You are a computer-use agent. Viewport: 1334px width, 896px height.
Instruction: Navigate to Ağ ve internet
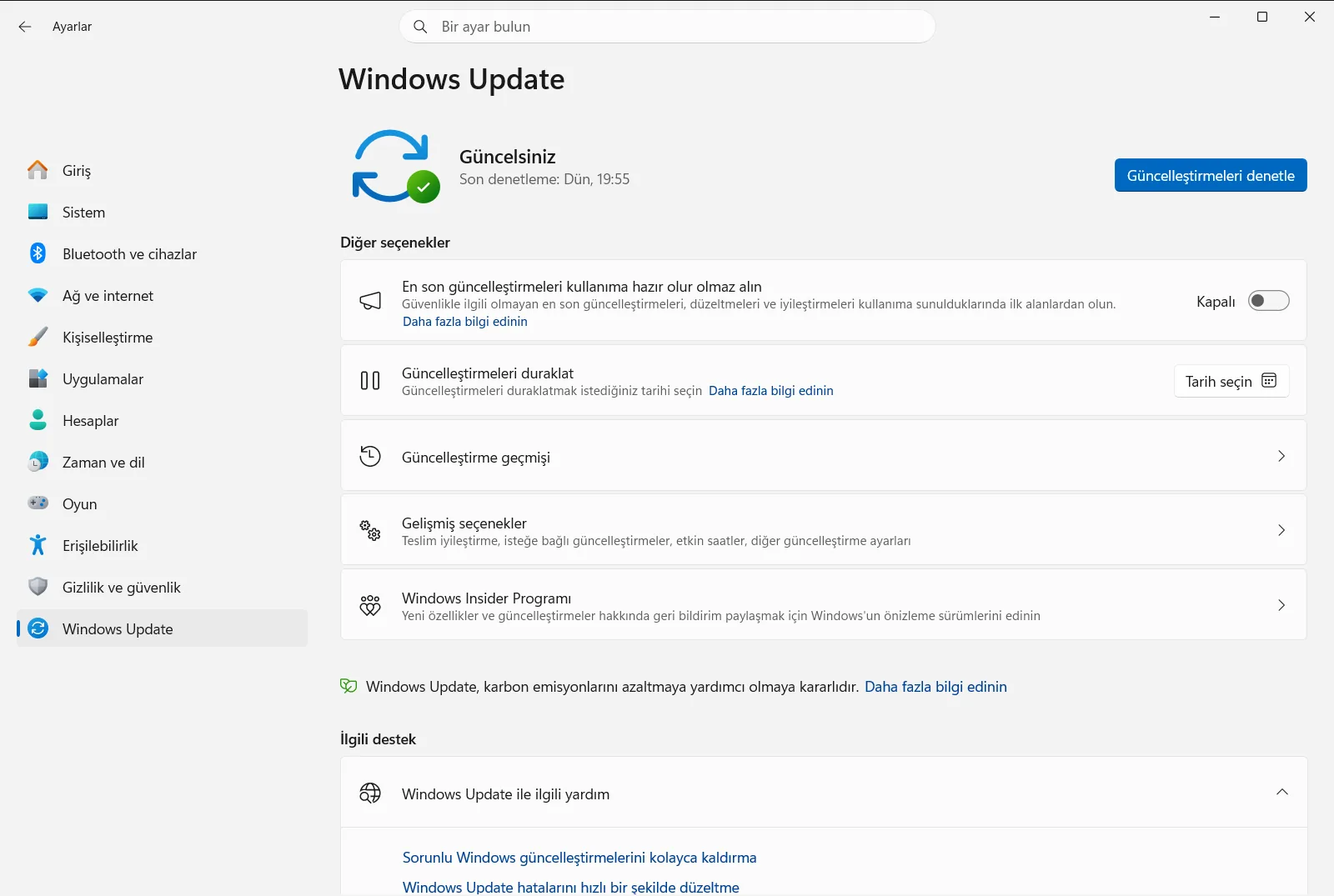pyautogui.click(x=163, y=295)
